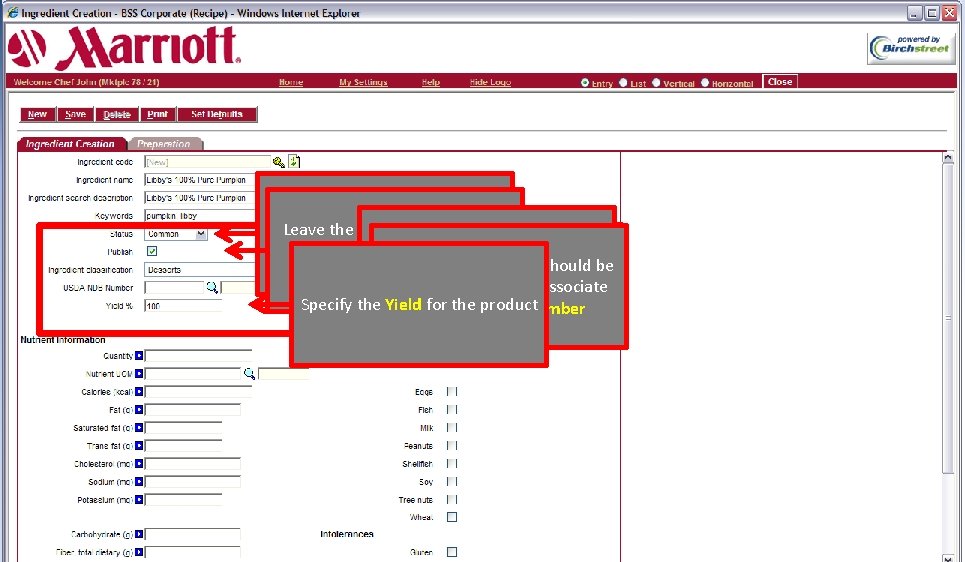Click the blue arrow next to Sodium
Image resolution: width=965 pixels, height=562 pixels.
point(139,481)
